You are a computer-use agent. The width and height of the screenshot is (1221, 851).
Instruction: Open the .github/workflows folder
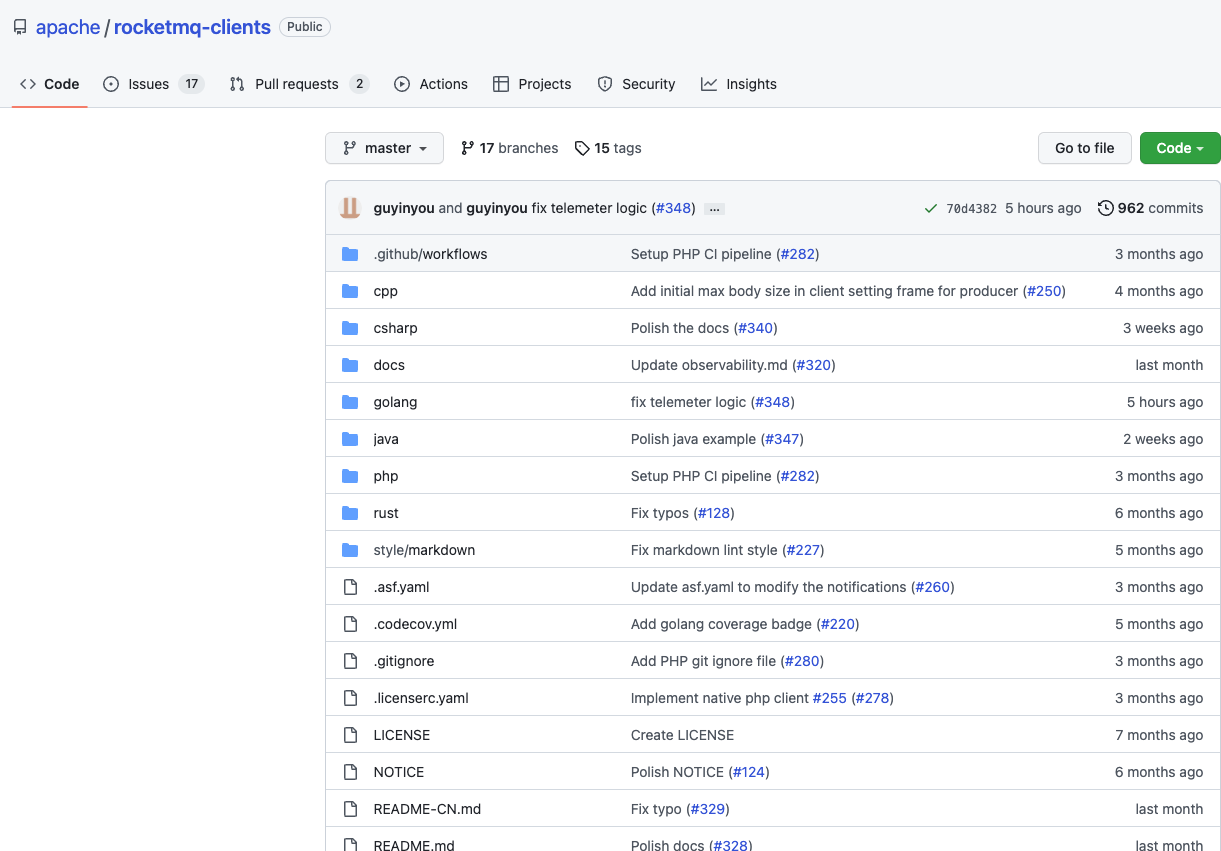(x=430, y=254)
